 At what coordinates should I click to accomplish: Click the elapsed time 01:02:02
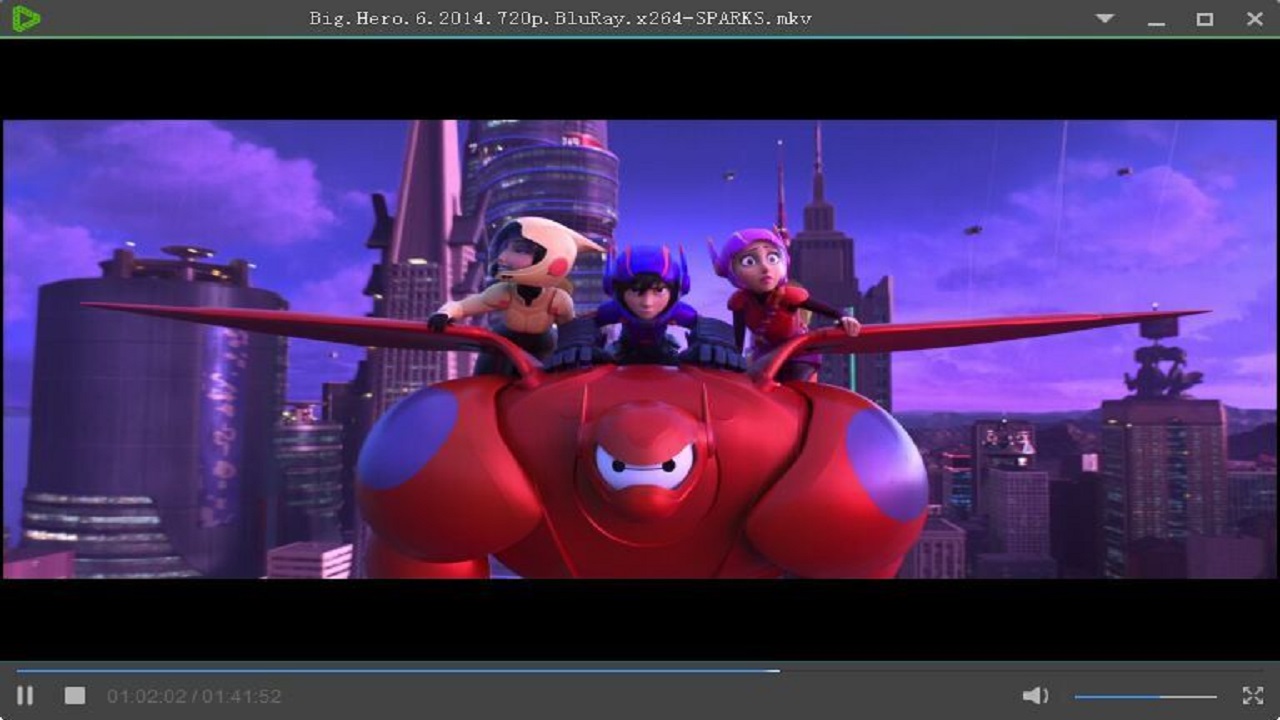pos(147,696)
